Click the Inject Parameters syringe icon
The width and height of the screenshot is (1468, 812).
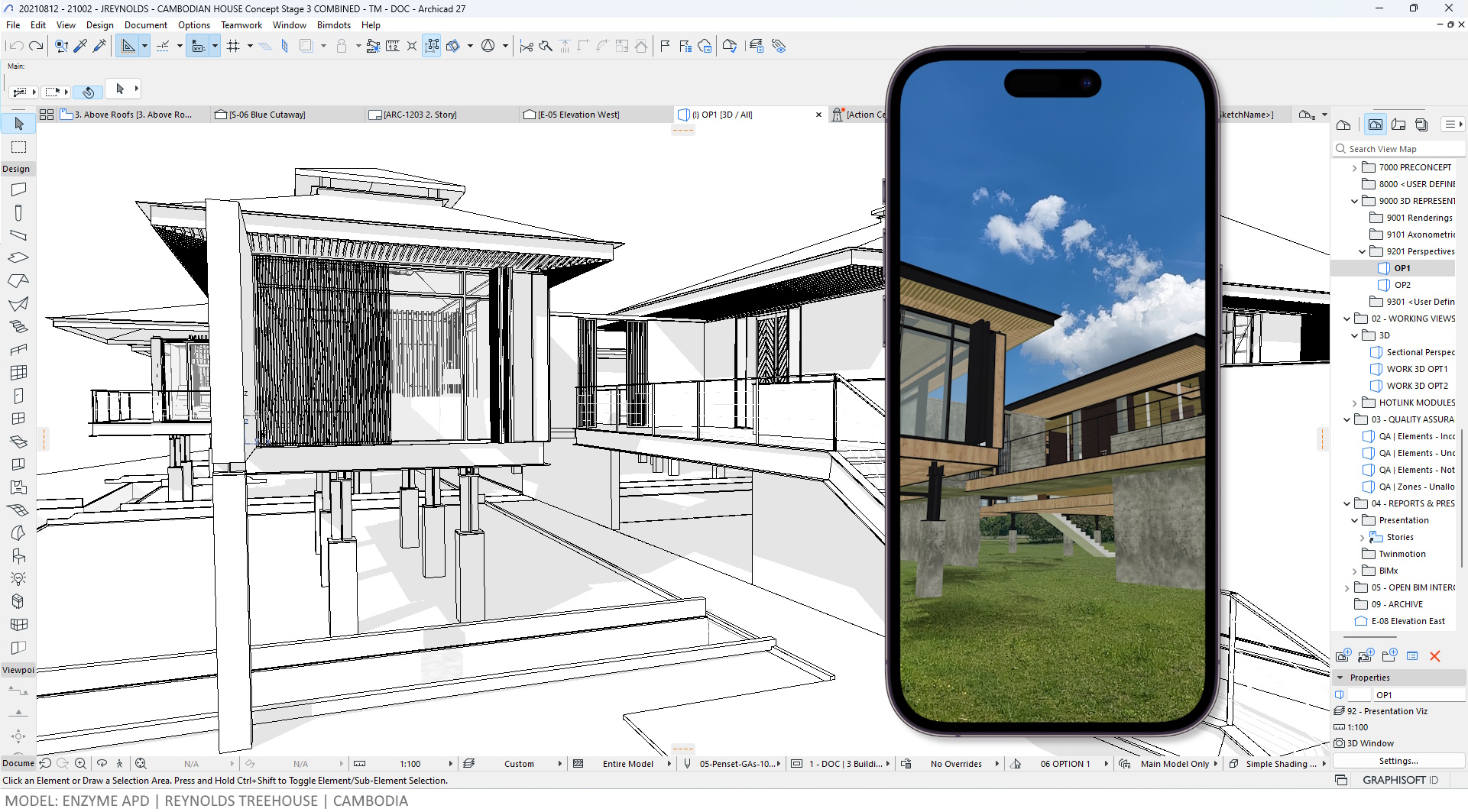pyautogui.click(x=99, y=46)
